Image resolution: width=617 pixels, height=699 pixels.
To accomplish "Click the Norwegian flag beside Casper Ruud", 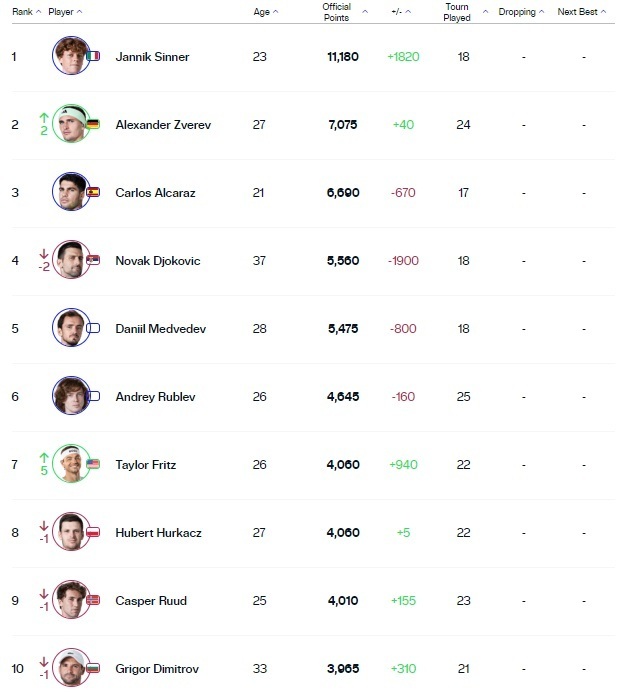I will (93, 600).
